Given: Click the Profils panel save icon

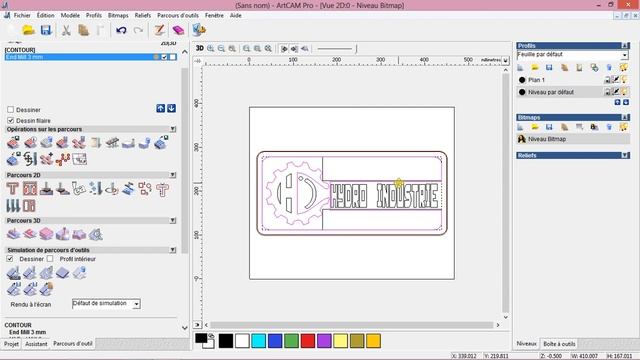Looking at the screenshot, I should point(549,67).
